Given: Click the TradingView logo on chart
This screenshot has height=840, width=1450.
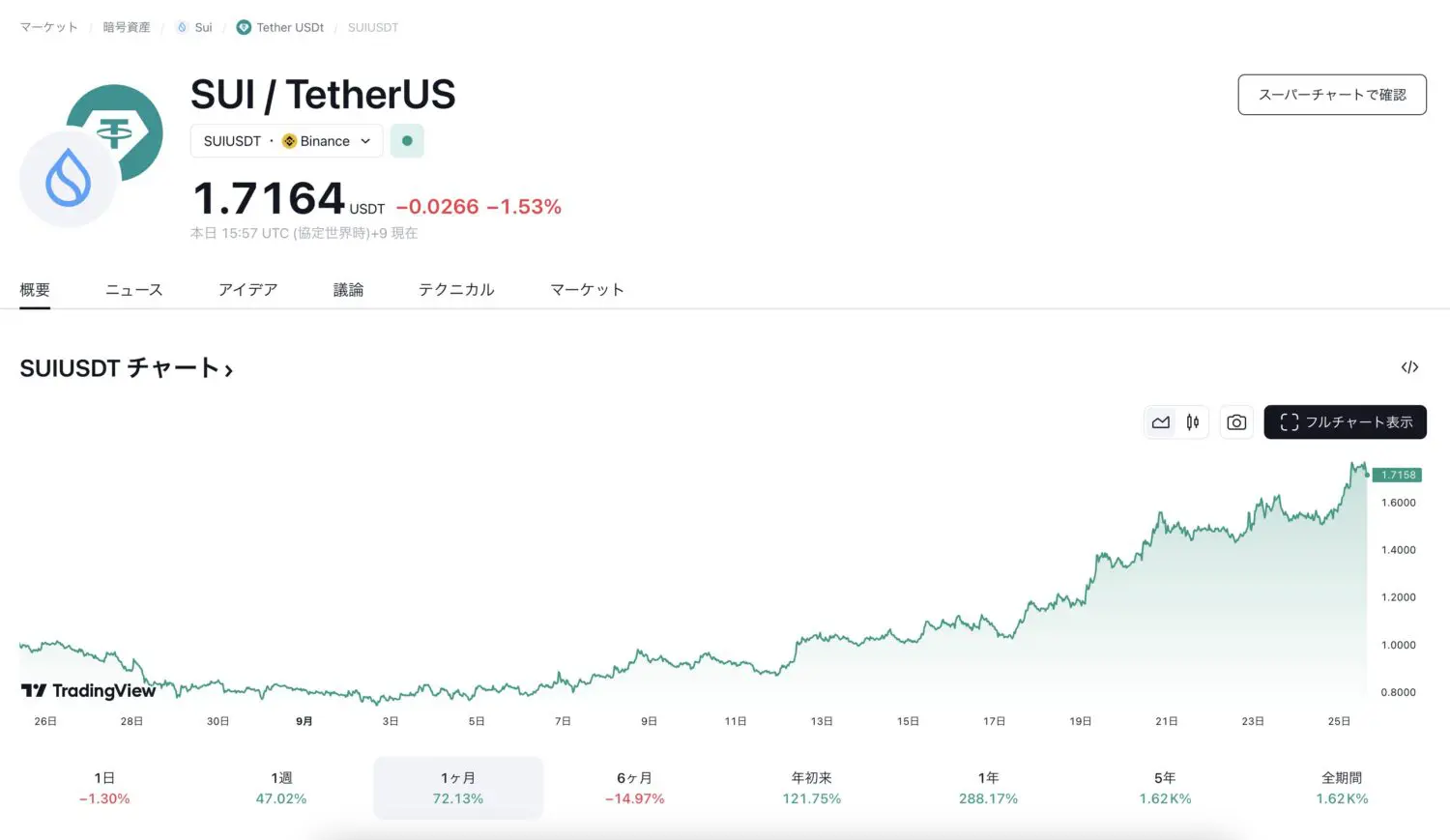Looking at the screenshot, I should 88,690.
